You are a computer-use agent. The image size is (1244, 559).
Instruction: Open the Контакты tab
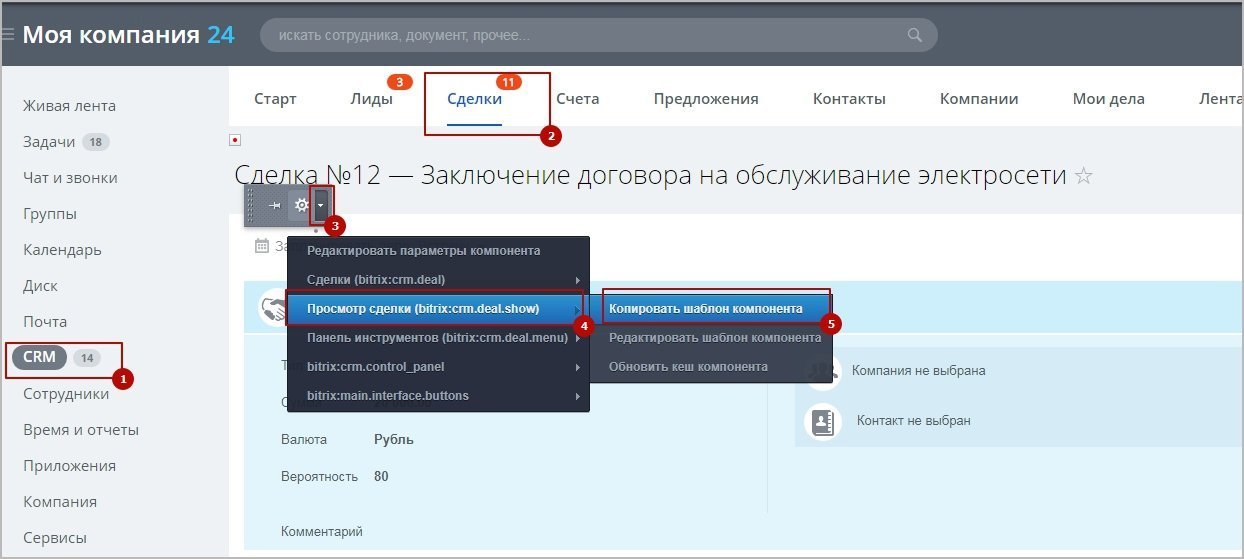click(x=849, y=99)
